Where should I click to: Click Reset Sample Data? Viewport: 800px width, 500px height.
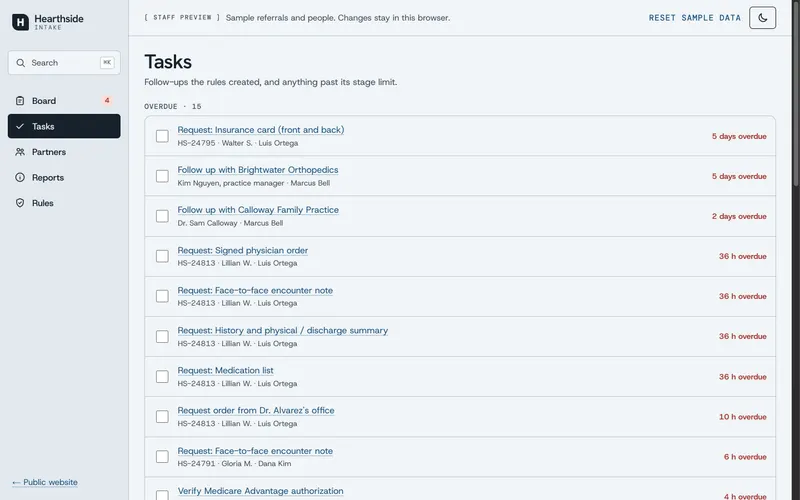(x=694, y=18)
